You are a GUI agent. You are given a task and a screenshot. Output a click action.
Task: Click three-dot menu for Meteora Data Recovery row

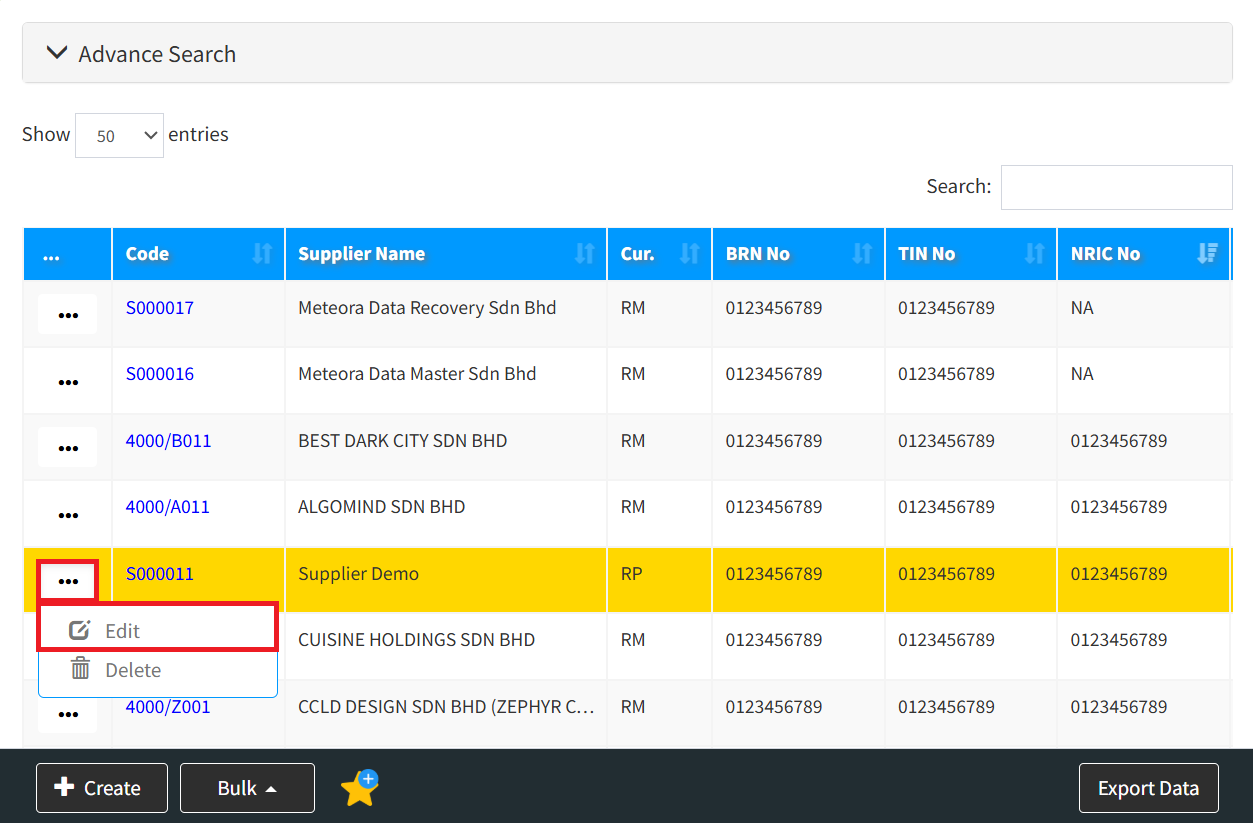pyautogui.click(x=68, y=315)
